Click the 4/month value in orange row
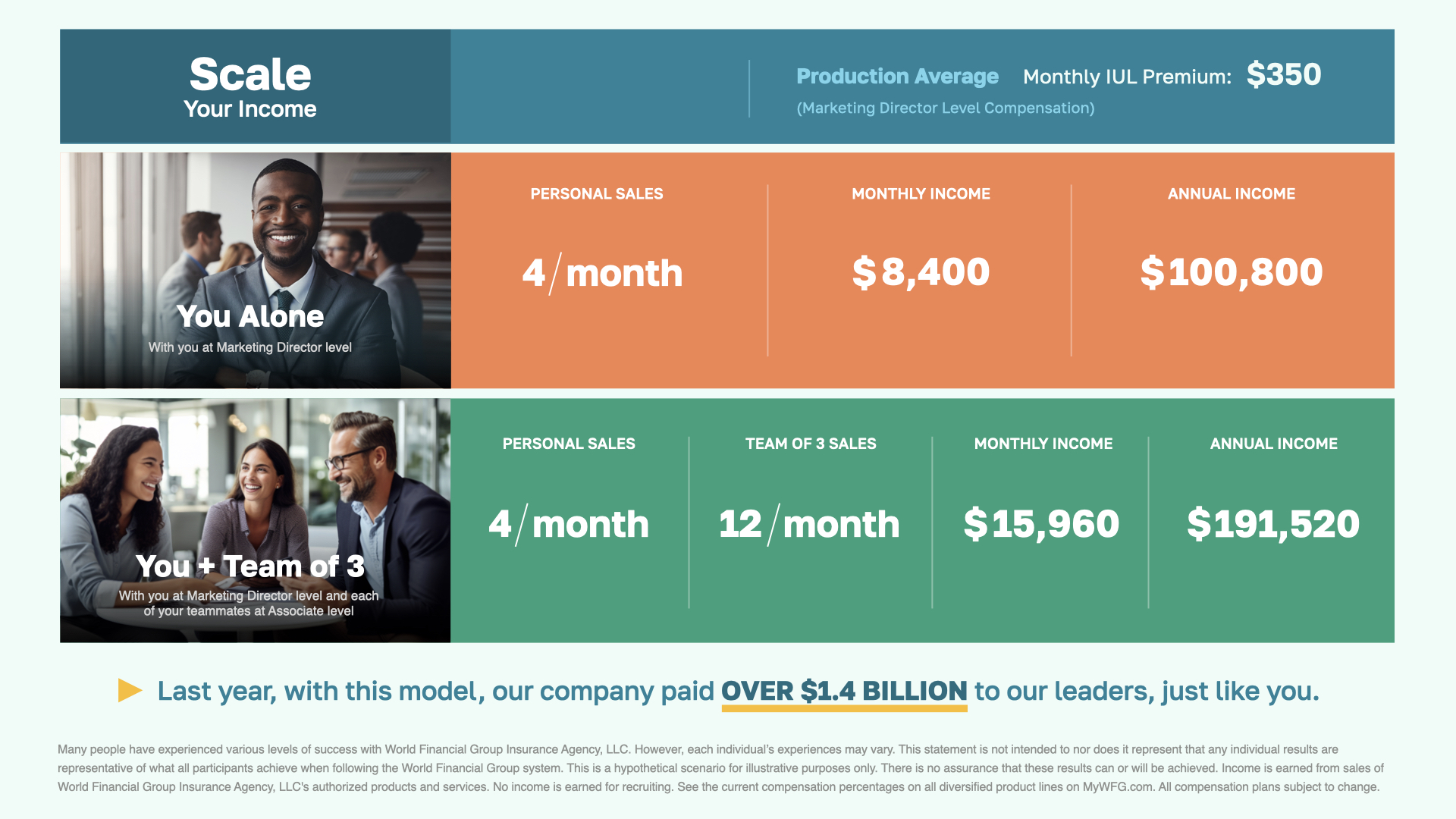 (x=602, y=273)
